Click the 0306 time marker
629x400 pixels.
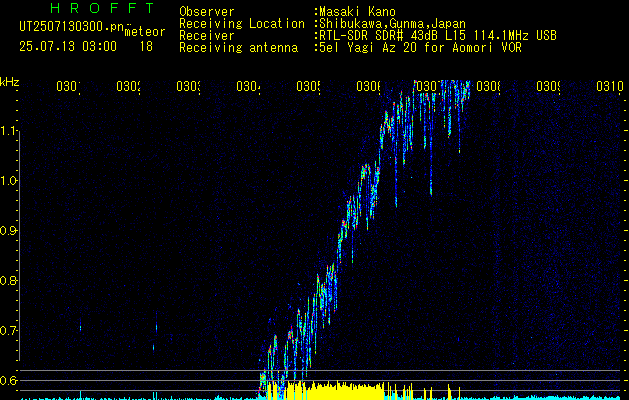click(x=368, y=87)
